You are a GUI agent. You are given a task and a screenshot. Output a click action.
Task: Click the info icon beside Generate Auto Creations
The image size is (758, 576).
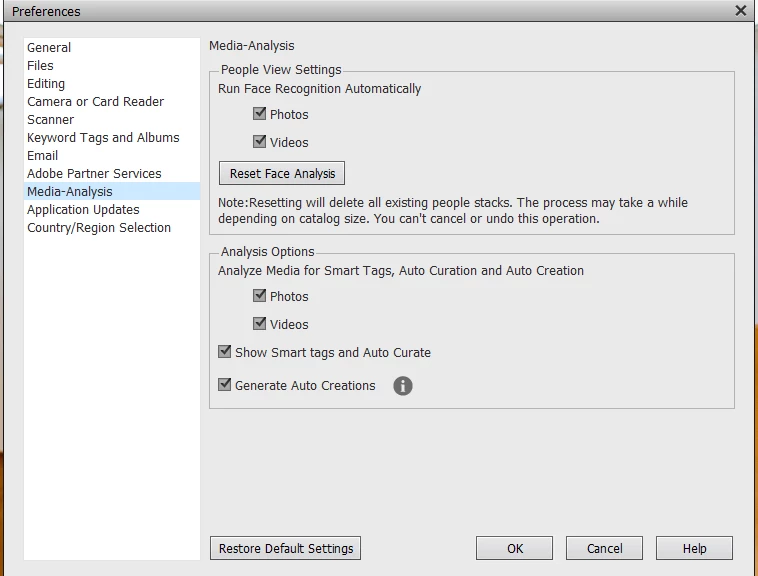pos(403,386)
